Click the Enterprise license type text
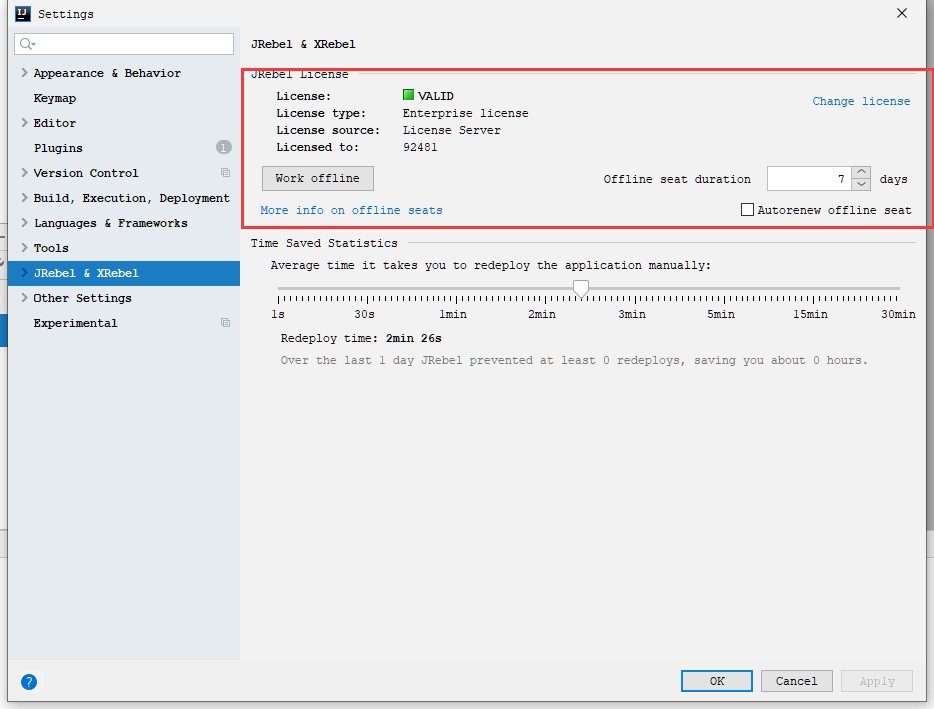 pos(465,113)
